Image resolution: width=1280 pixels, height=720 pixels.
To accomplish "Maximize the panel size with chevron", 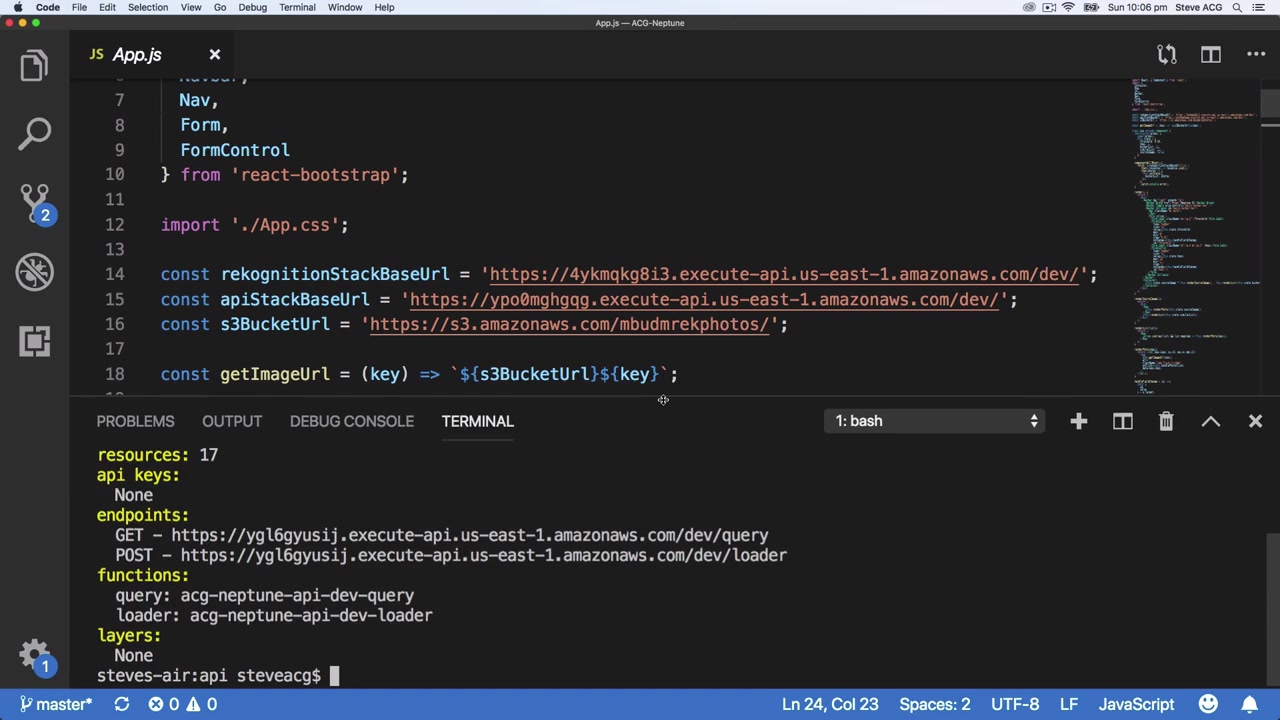I will pyautogui.click(x=1210, y=421).
